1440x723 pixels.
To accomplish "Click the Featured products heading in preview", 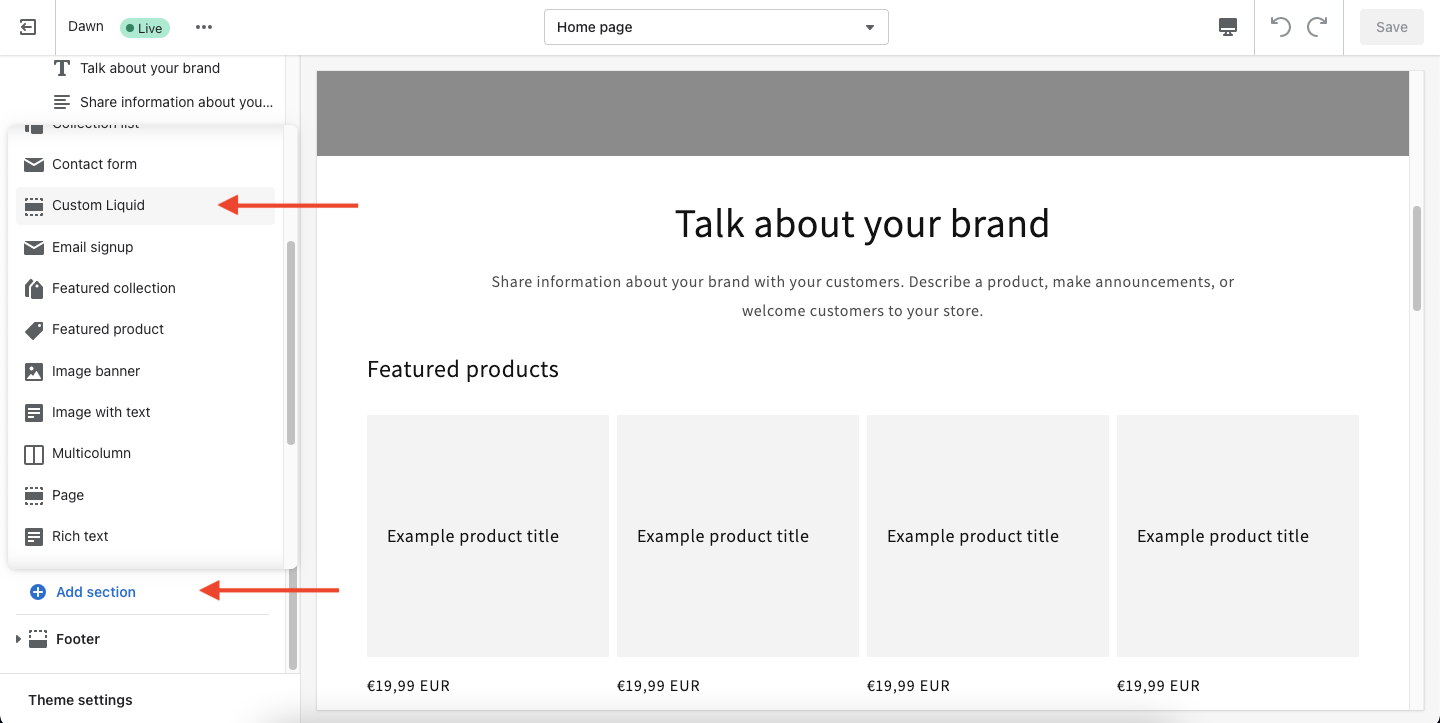I will [463, 369].
